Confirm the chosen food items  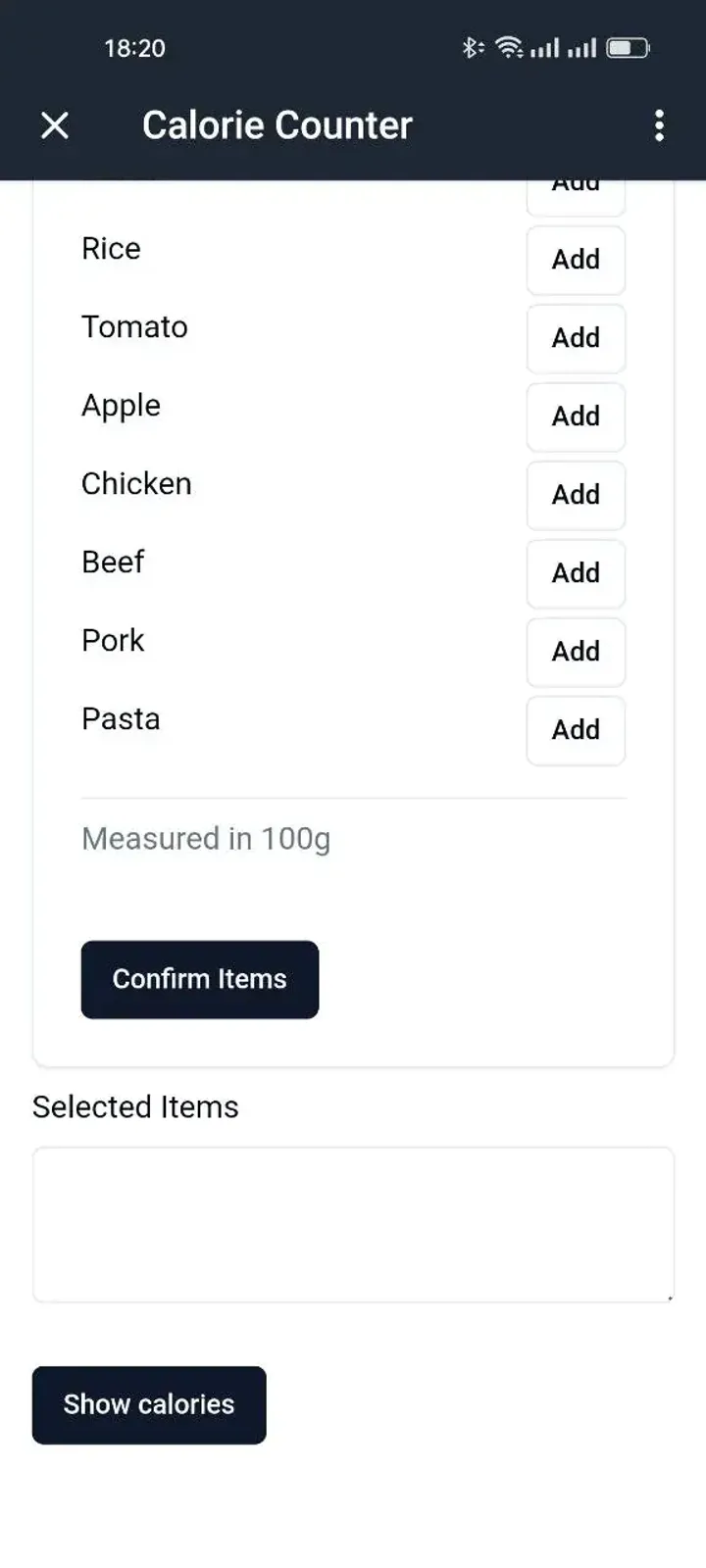click(x=200, y=979)
